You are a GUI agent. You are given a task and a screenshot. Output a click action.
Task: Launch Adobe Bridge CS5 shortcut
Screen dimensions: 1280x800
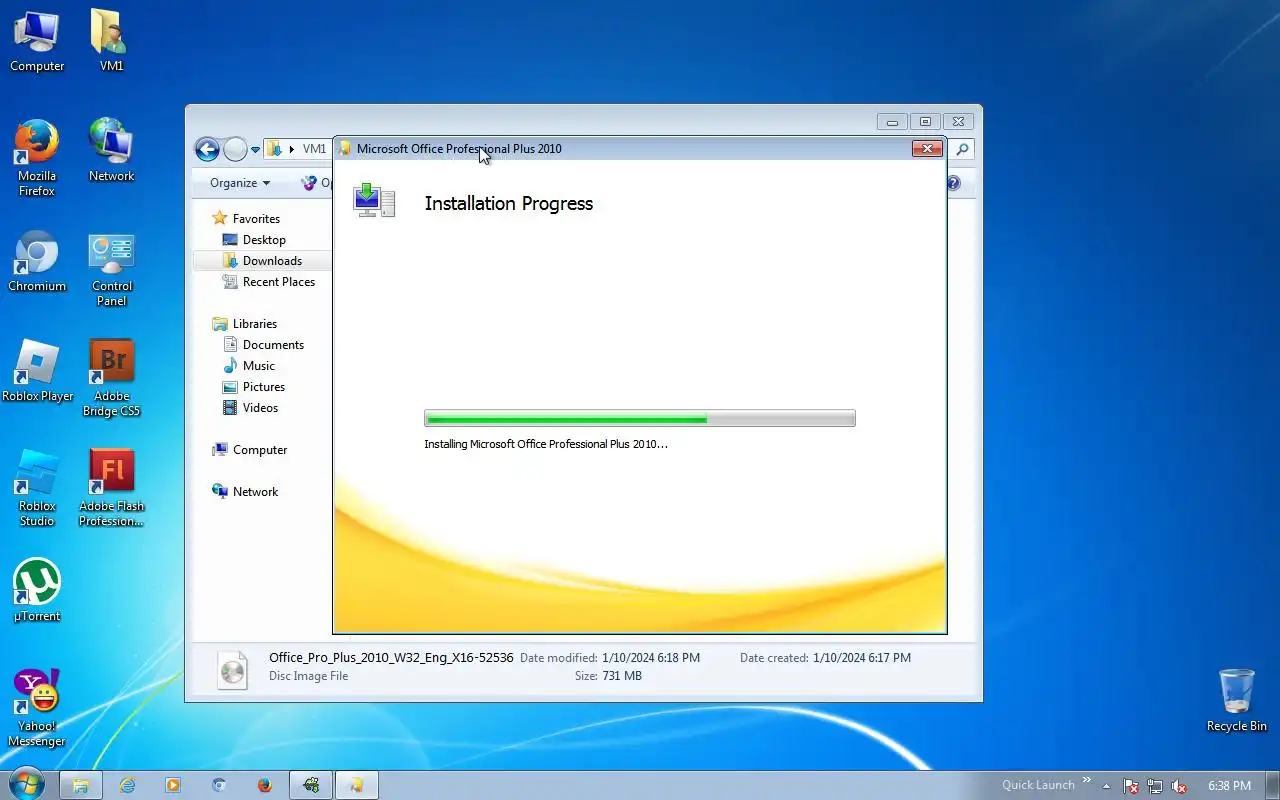pyautogui.click(x=111, y=379)
